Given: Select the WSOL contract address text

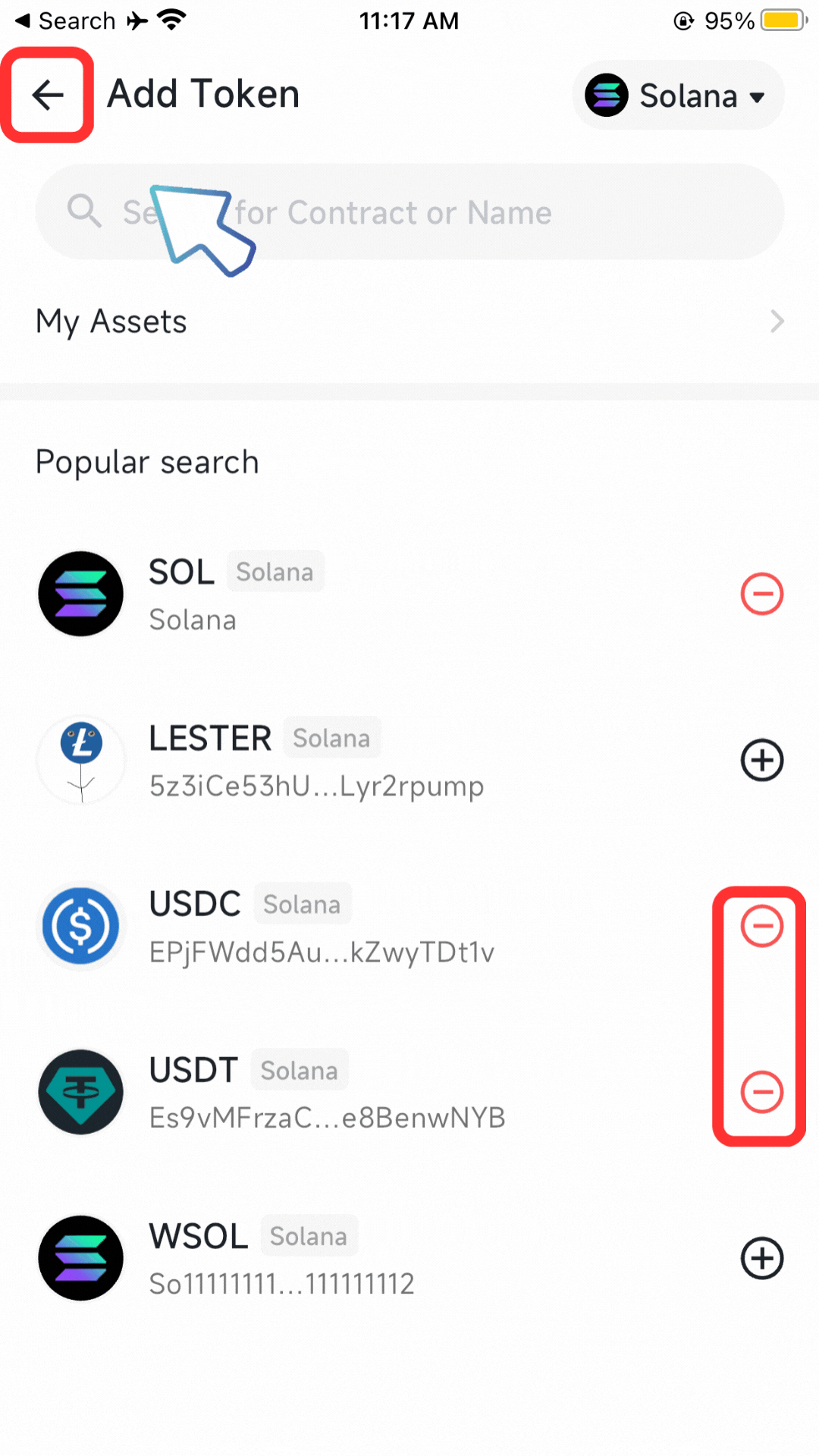Looking at the screenshot, I should [281, 1284].
